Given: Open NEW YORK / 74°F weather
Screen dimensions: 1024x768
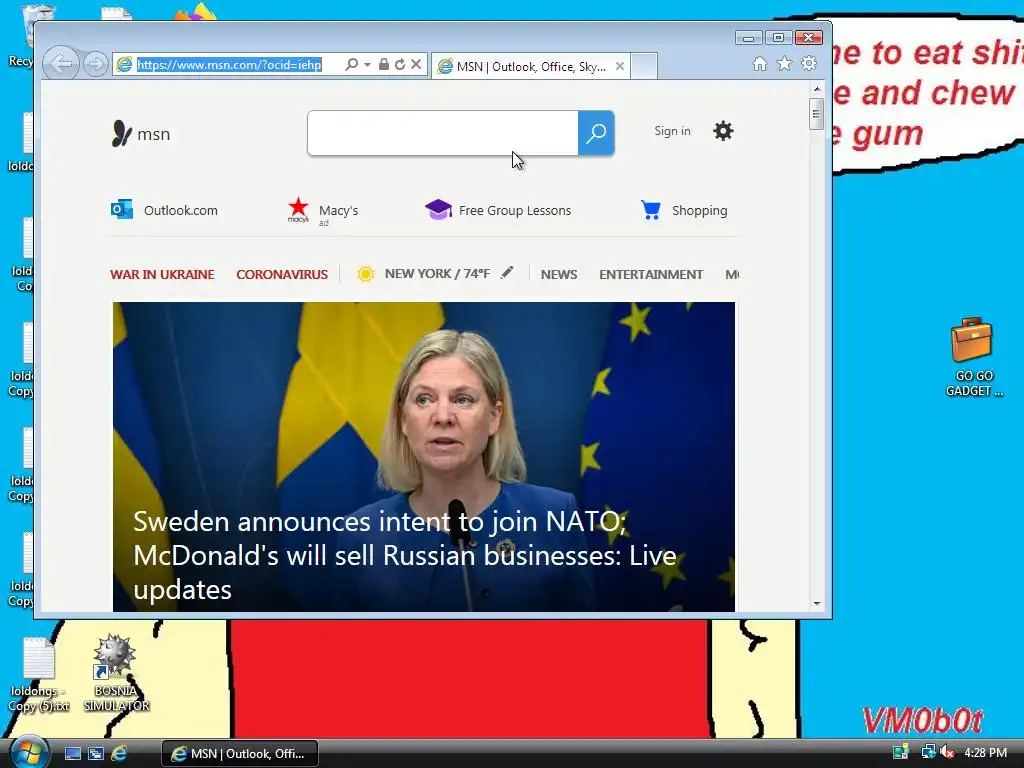Looking at the screenshot, I should click(x=437, y=274).
